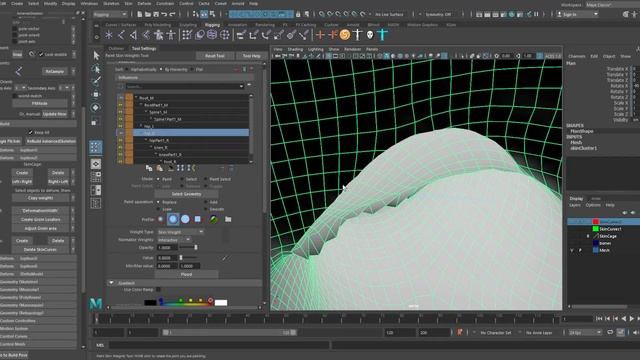The height and width of the screenshot is (360, 640).
Task: Select the solid circle brush profile
Action: tap(185, 219)
